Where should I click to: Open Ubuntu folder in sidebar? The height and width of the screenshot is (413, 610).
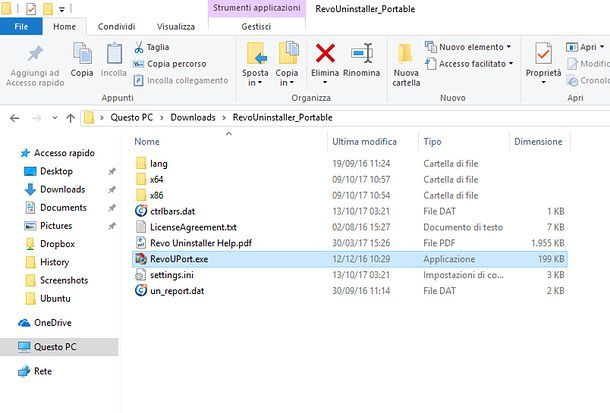[48, 299]
